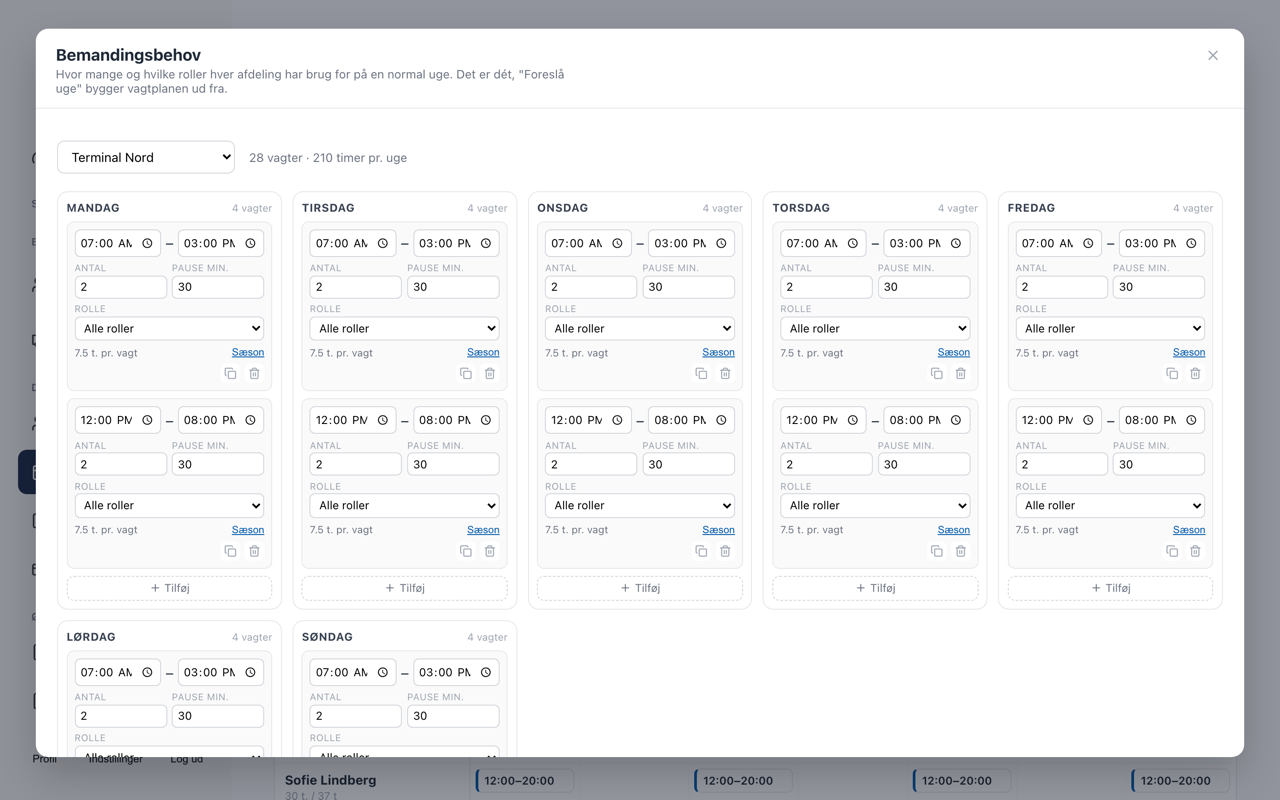1280x800 pixels.
Task: Open Sæson link on Tirsdag 12:00 shift
Action: point(483,530)
